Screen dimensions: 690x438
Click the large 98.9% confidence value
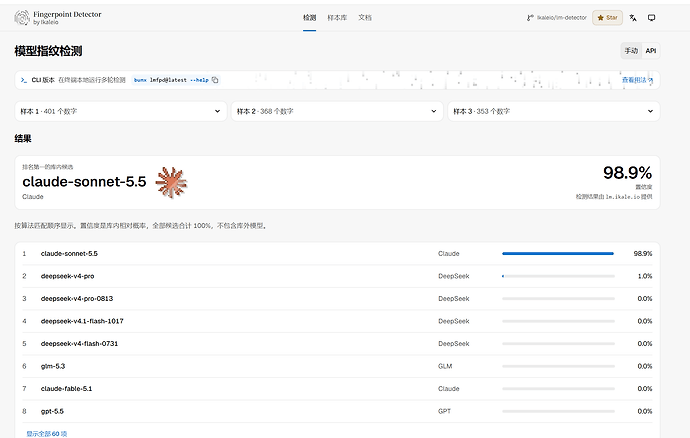[x=627, y=173]
